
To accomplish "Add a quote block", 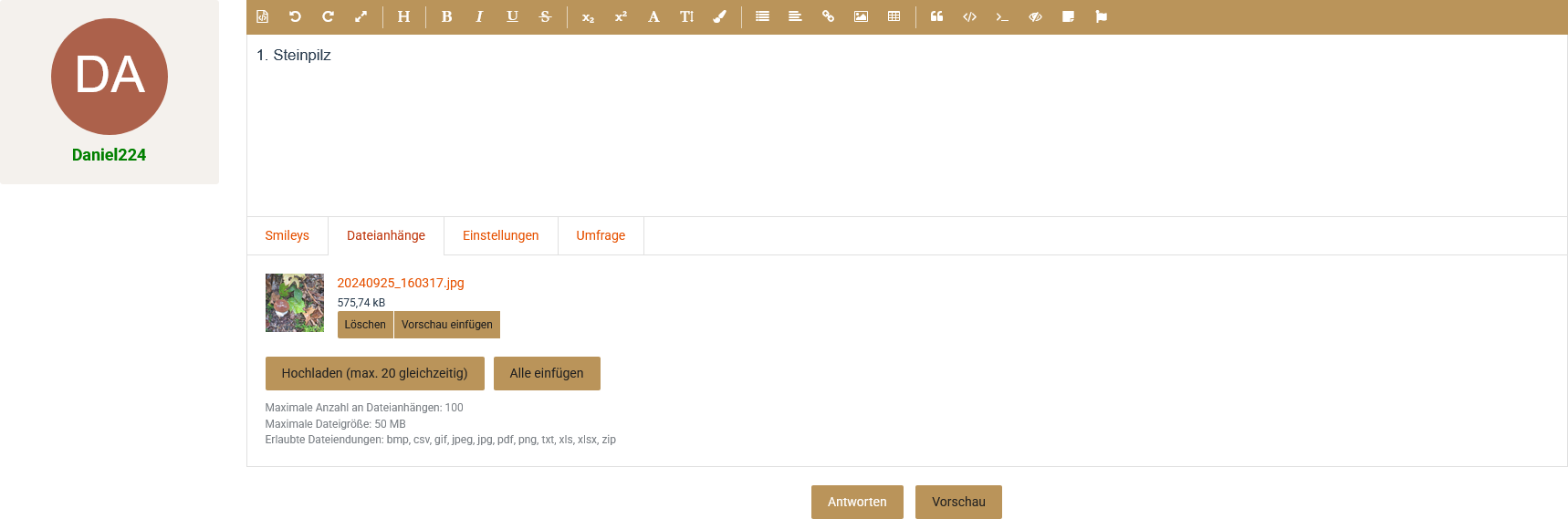I will click(936, 16).
